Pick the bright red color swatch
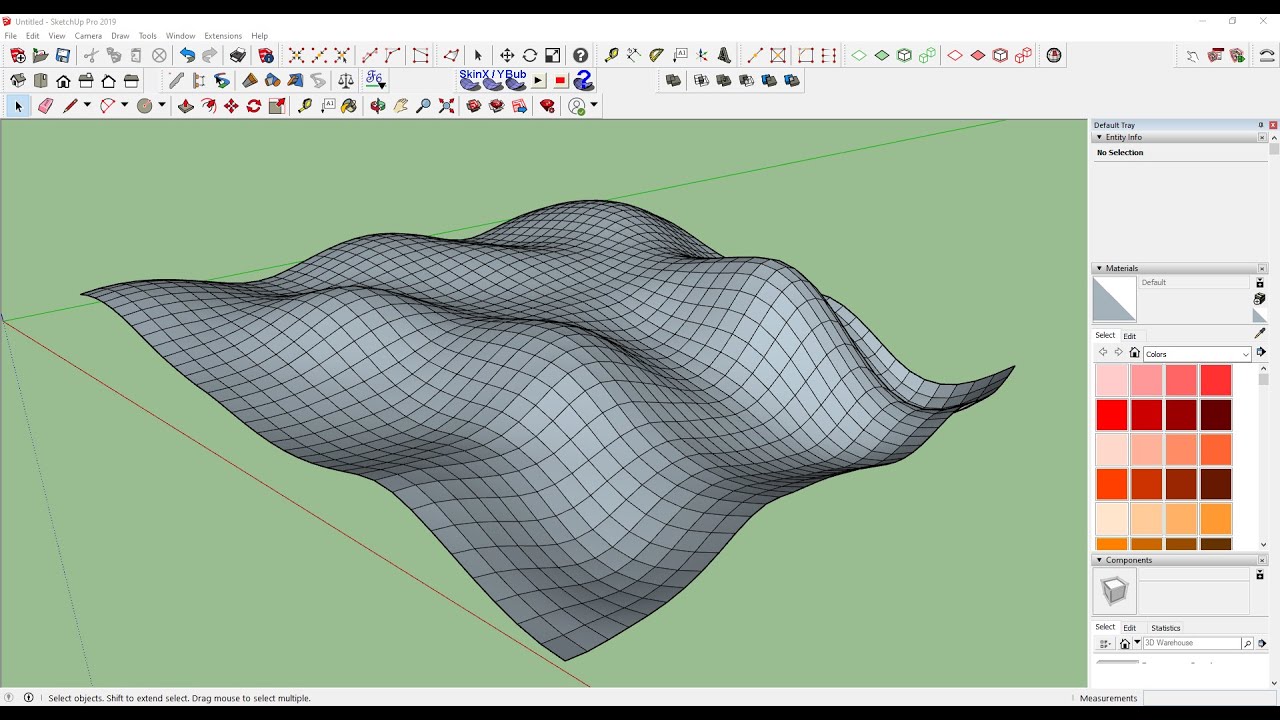Screen dimensions: 1280x720 1112,415
